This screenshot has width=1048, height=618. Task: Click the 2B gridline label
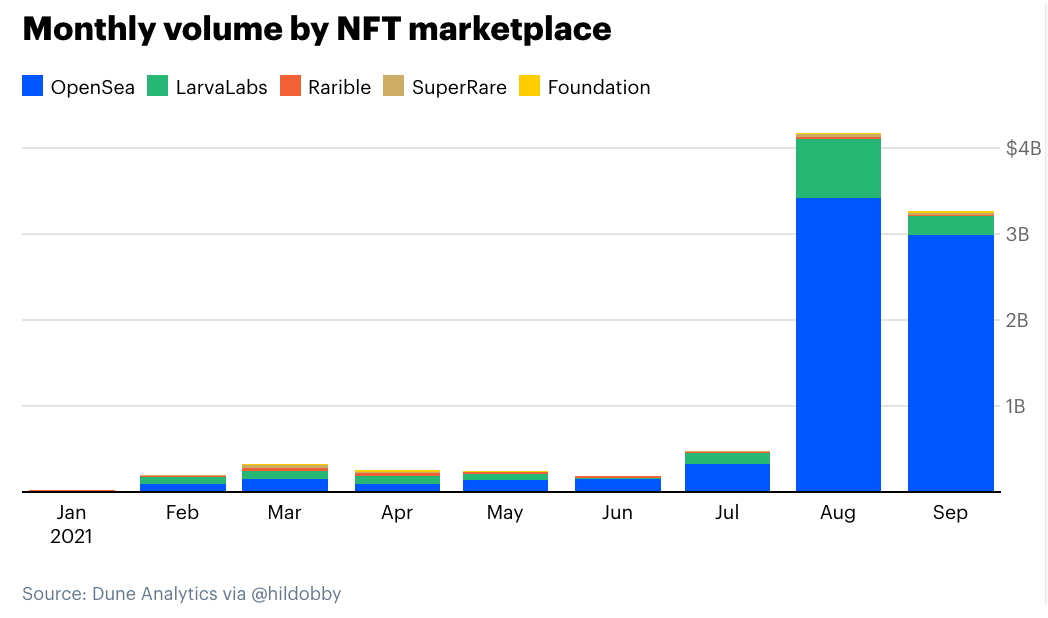[x=1019, y=321]
